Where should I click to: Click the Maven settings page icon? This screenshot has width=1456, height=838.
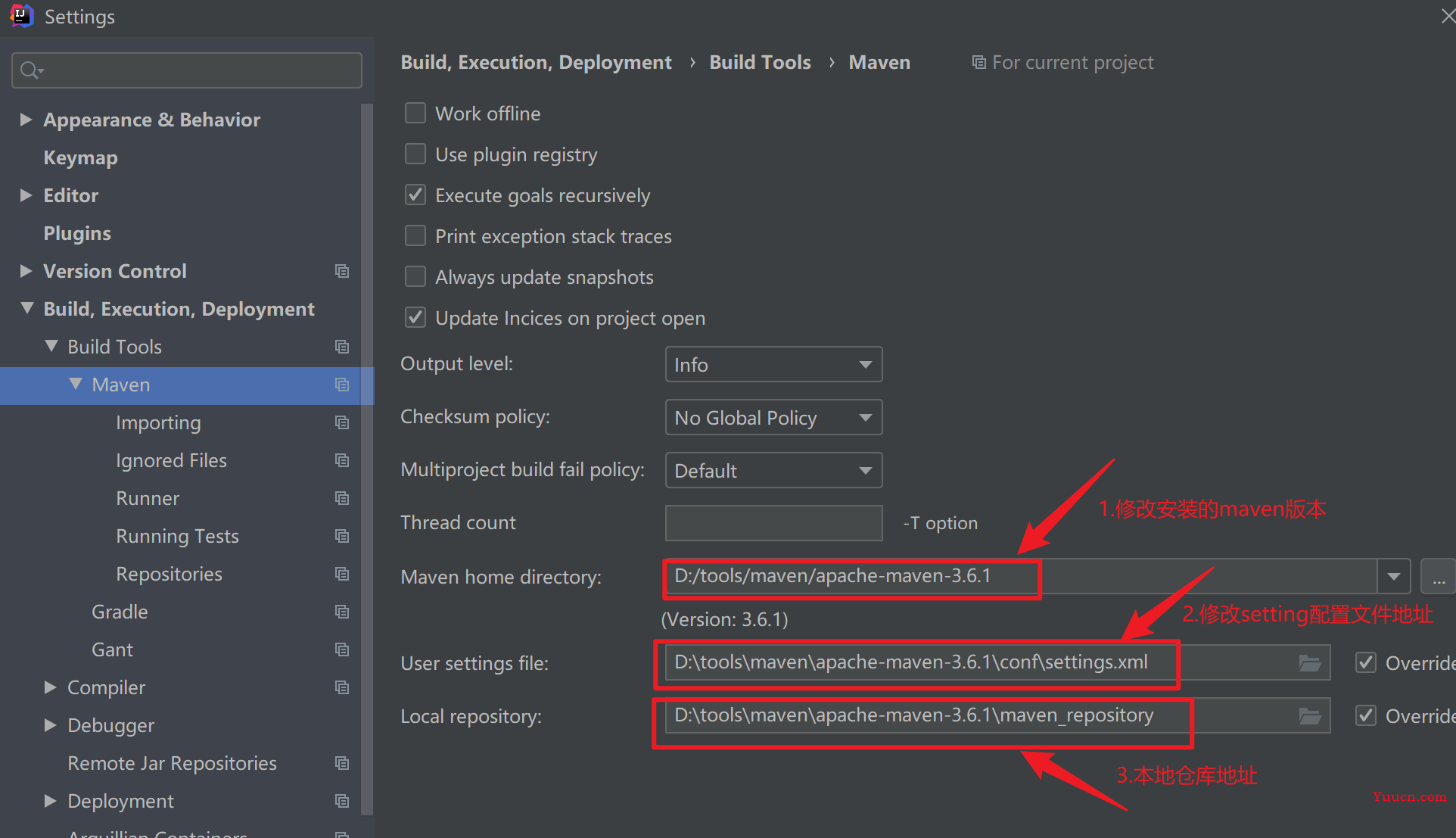click(x=342, y=384)
